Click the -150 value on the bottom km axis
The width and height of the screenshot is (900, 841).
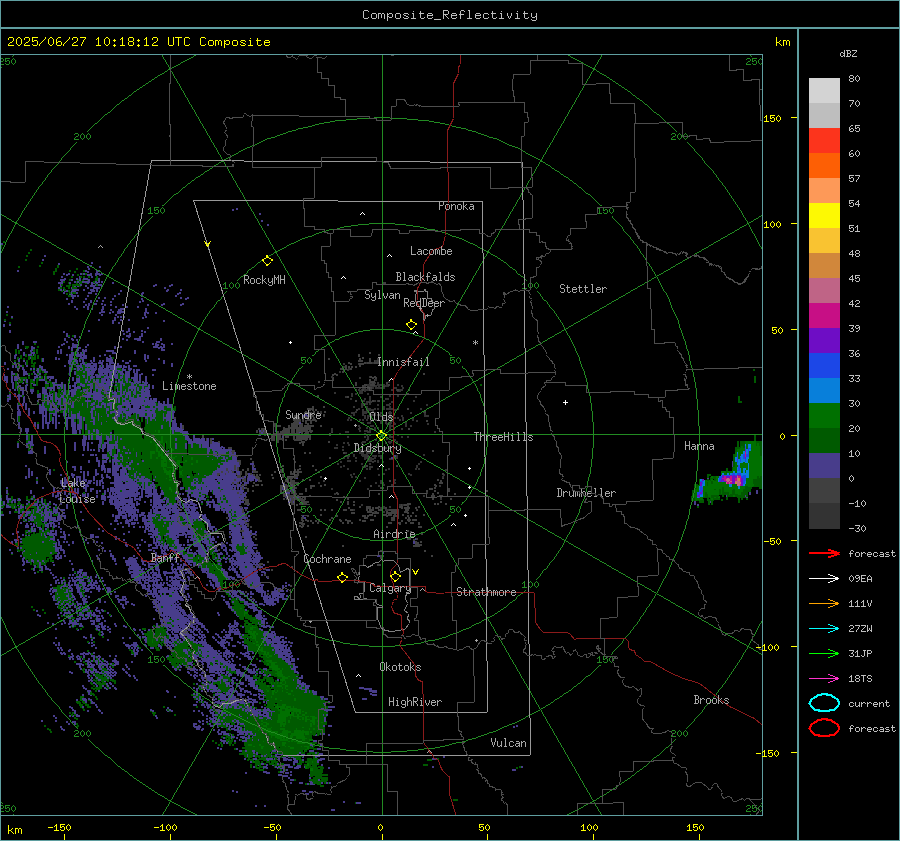59,828
